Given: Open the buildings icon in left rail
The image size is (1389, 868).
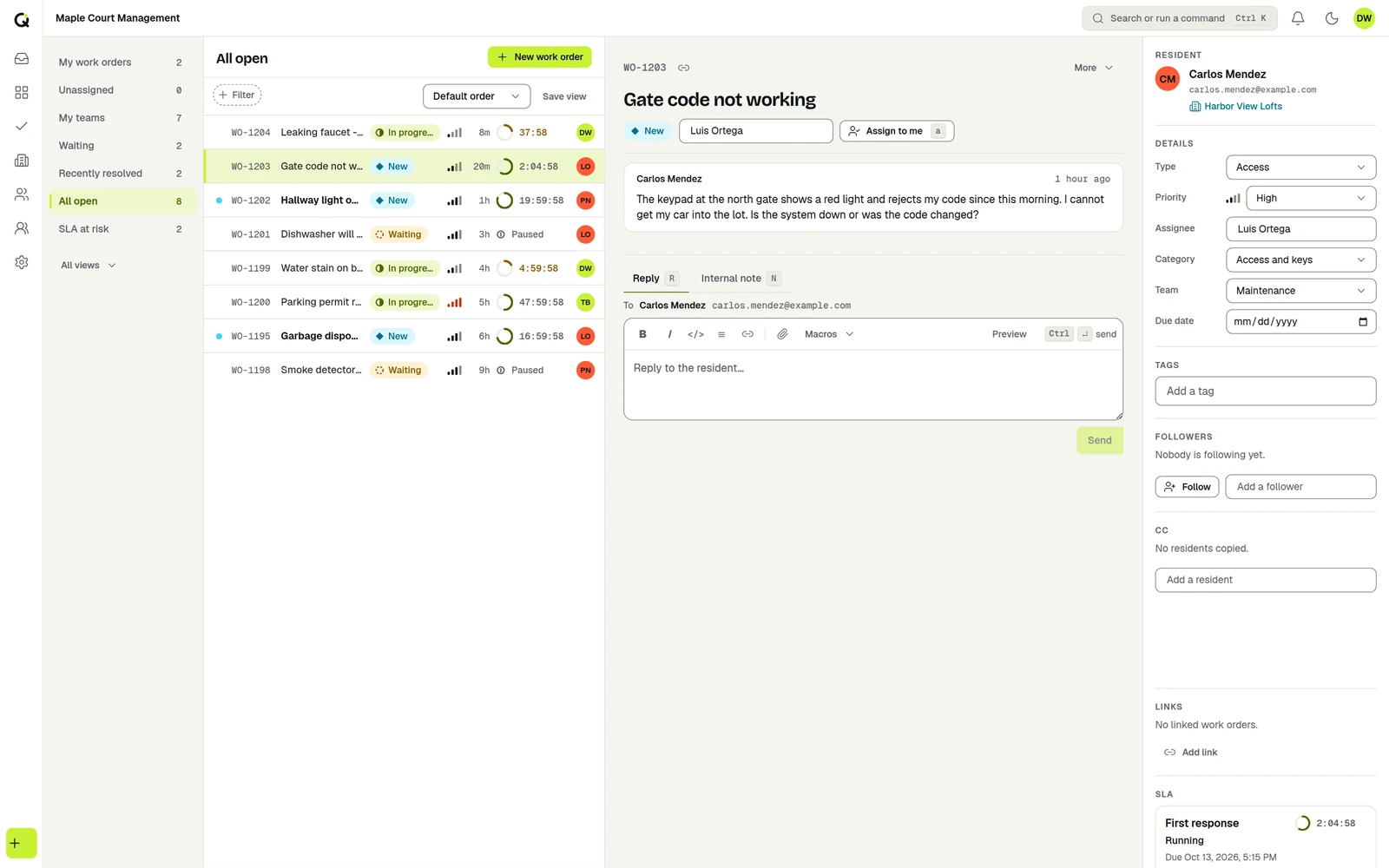Looking at the screenshot, I should click(x=22, y=161).
